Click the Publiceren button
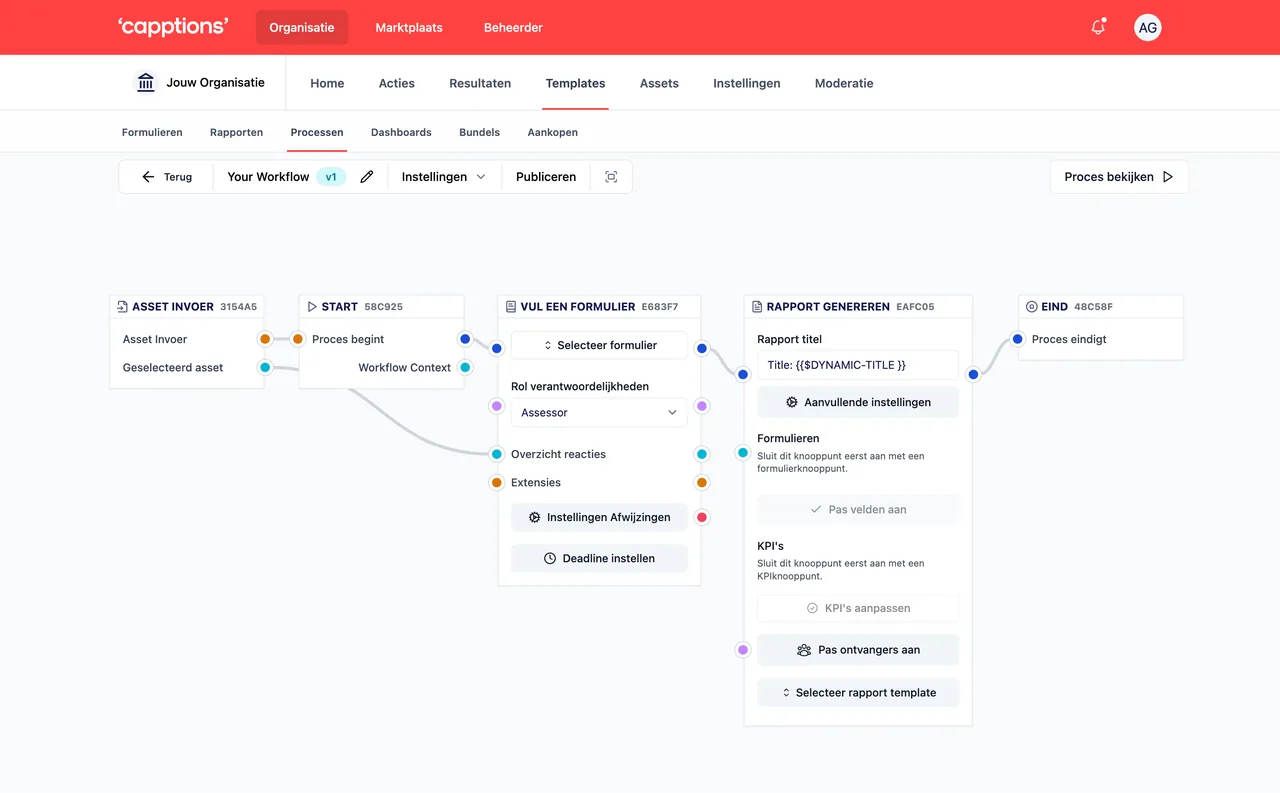Image resolution: width=1280 pixels, height=793 pixels. coord(546,177)
